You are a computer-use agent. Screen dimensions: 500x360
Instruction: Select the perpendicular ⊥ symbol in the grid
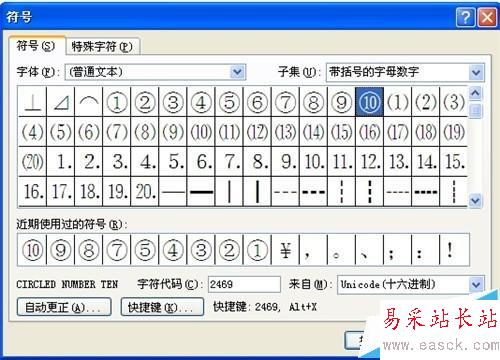pyautogui.click(x=33, y=102)
